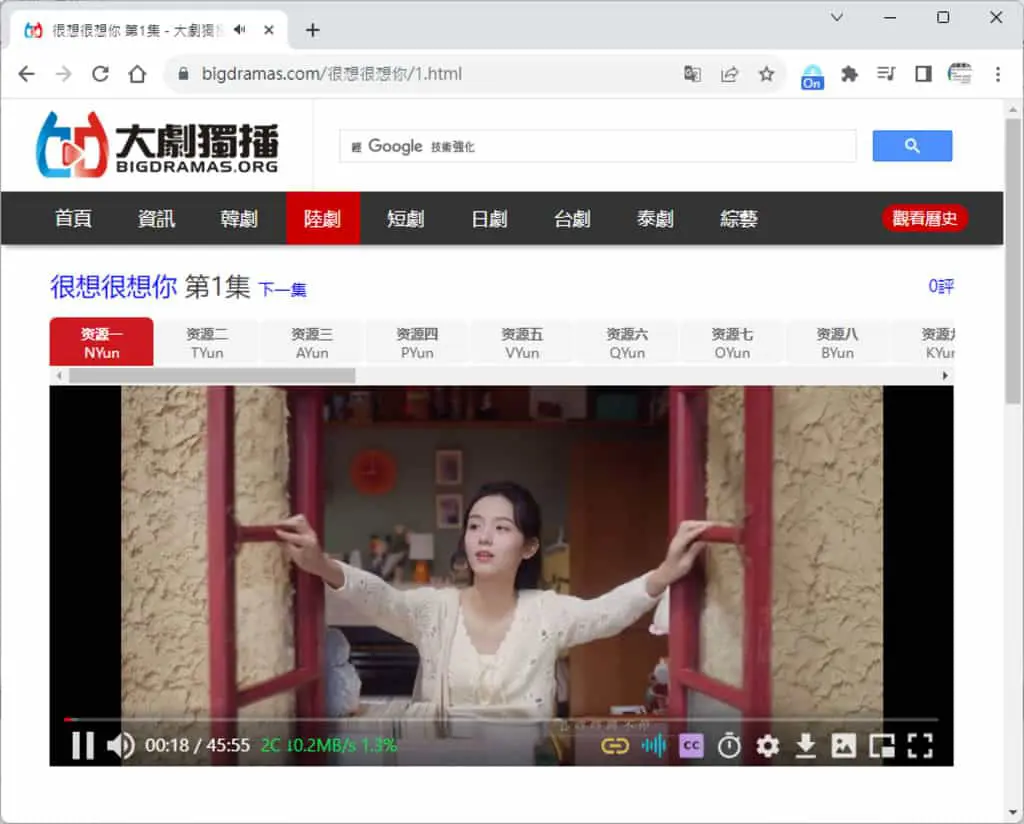Click the yellow link icon in player

[615, 745]
